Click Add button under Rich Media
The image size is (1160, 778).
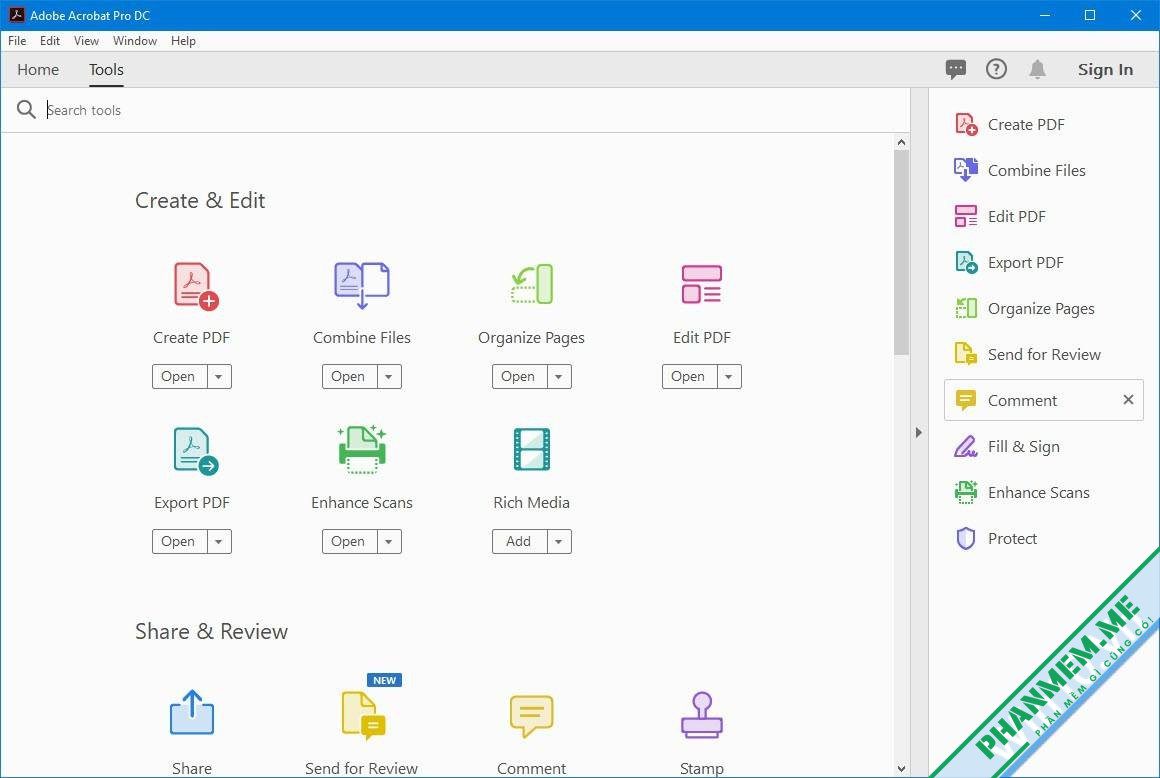pyautogui.click(x=520, y=541)
